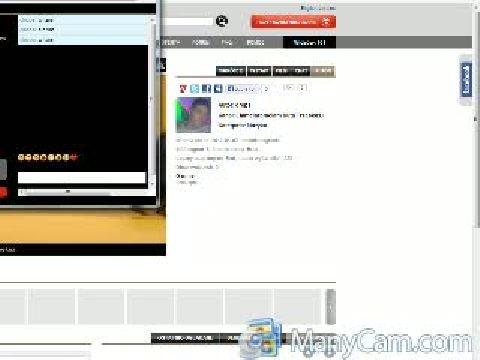Click the light-blue Twitter share icon
The height and width of the screenshot is (360, 480).
coord(195,89)
